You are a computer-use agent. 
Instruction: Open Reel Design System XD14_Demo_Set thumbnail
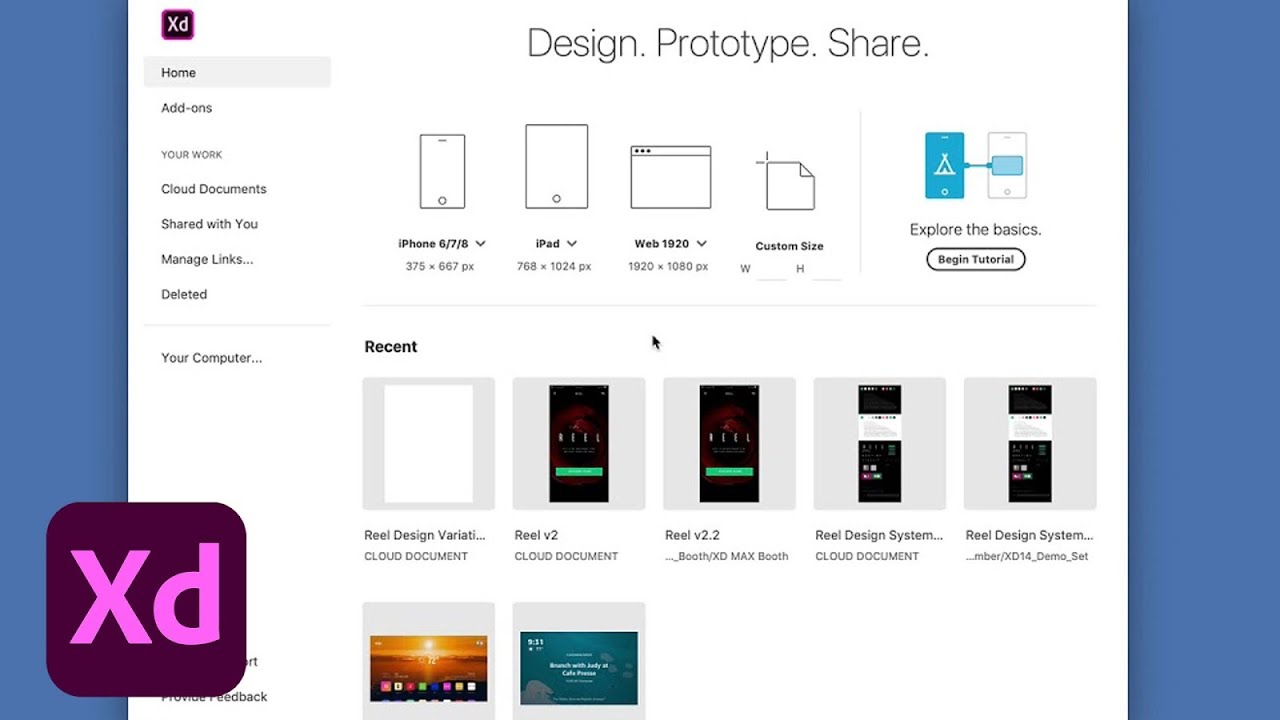click(1030, 444)
